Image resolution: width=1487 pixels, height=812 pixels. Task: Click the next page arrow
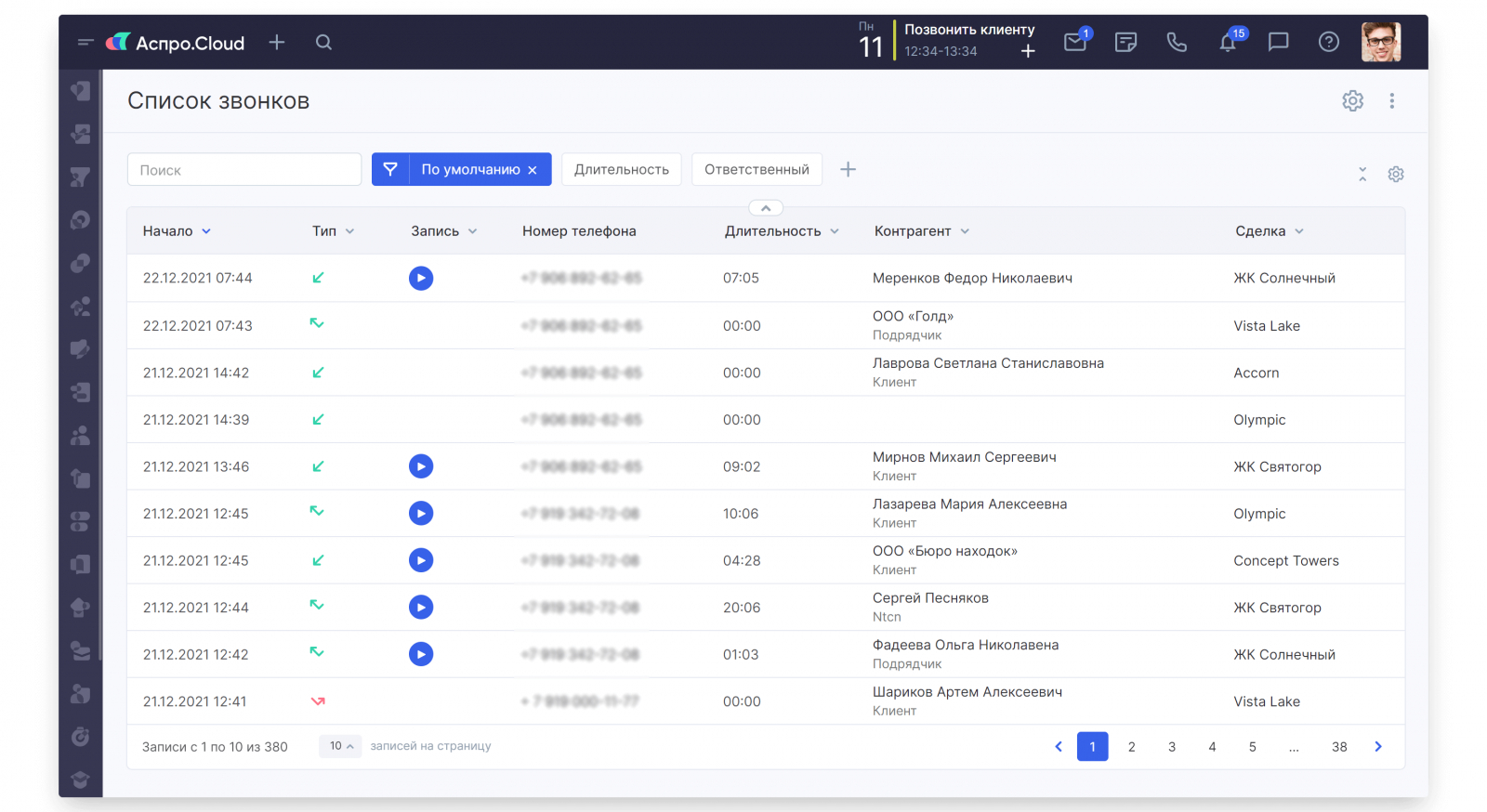coord(1378,747)
